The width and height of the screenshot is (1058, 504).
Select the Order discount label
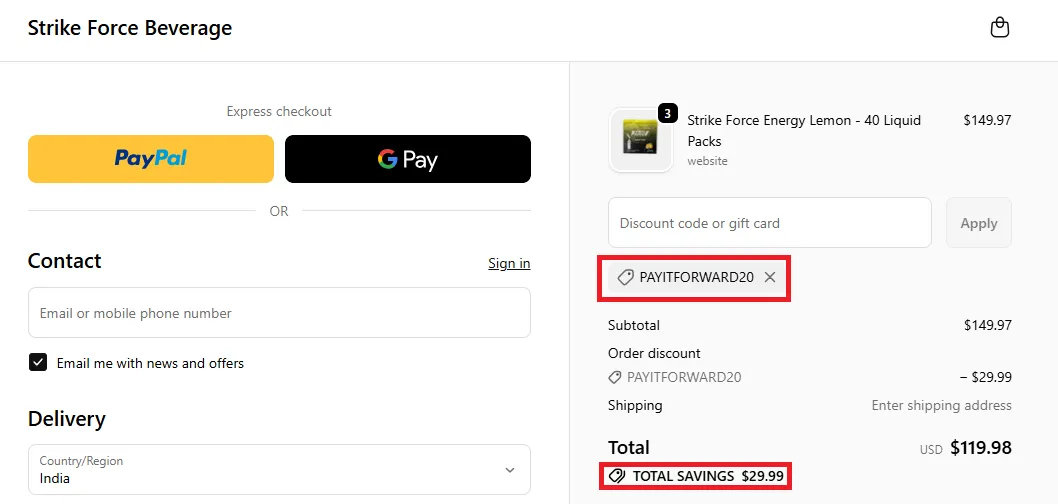654,353
